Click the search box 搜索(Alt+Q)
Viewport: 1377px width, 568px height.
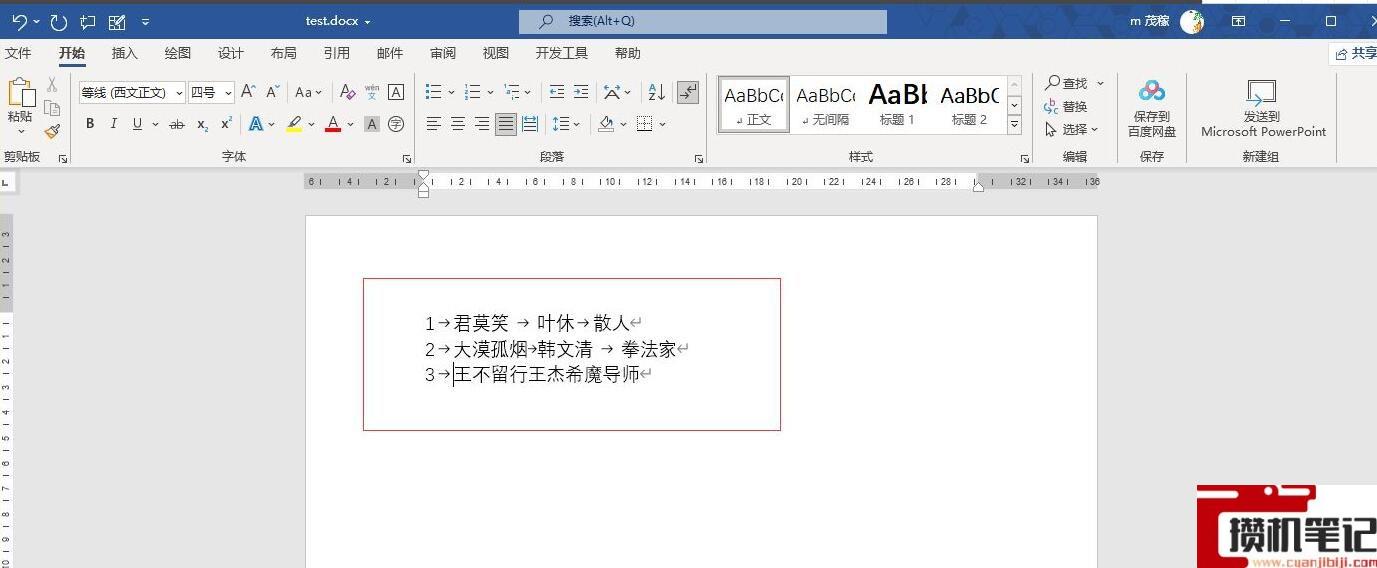(x=702, y=21)
